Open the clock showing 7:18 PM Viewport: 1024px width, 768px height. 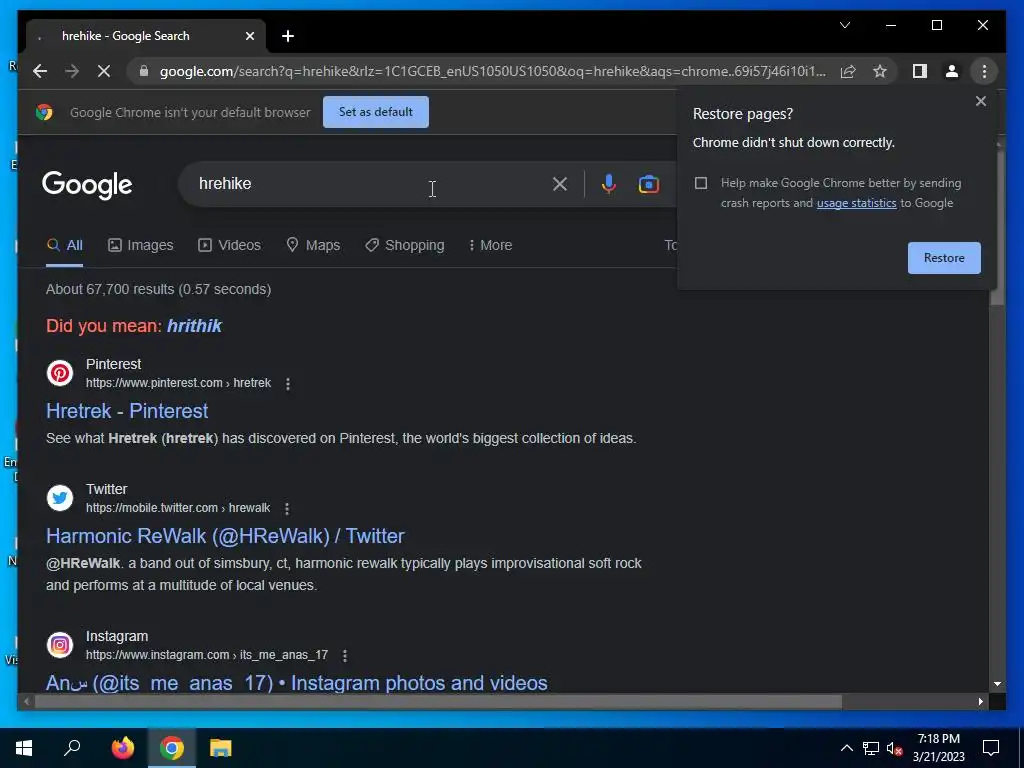tap(938, 748)
